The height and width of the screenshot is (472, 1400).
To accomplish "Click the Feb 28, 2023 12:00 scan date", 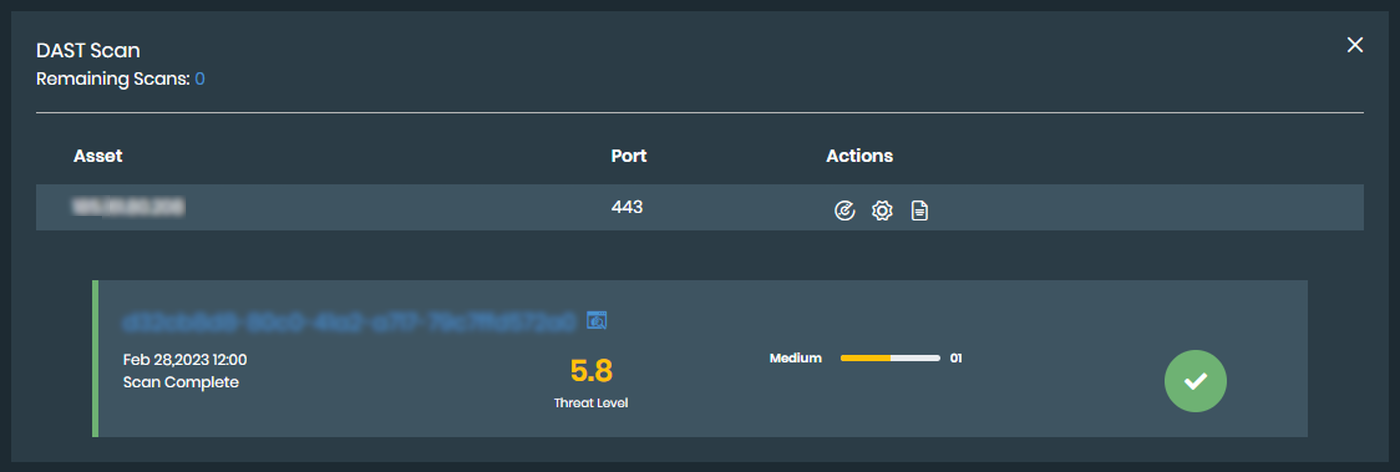I will (x=185, y=360).
